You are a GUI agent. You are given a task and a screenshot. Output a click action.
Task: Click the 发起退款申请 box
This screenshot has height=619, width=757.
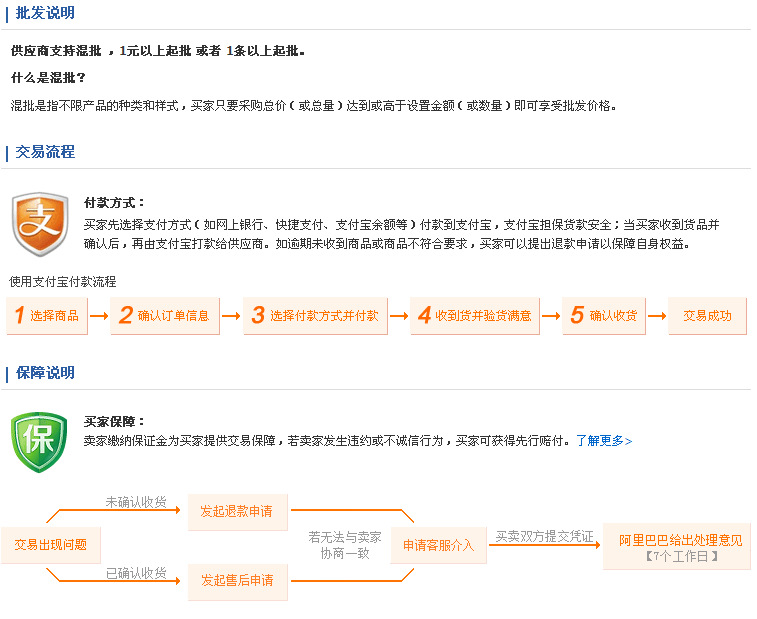pyautogui.click(x=238, y=512)
